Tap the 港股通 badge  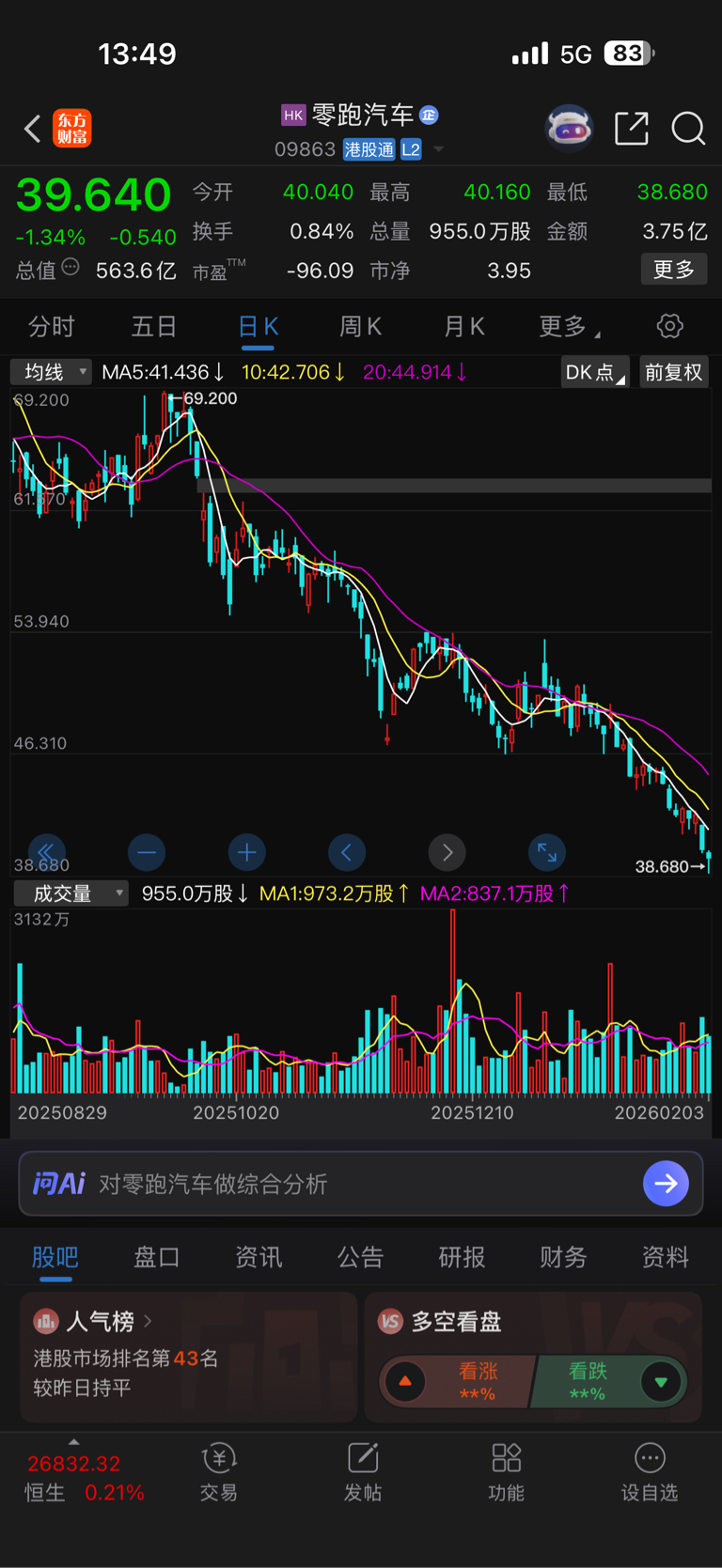pos(369,149)
